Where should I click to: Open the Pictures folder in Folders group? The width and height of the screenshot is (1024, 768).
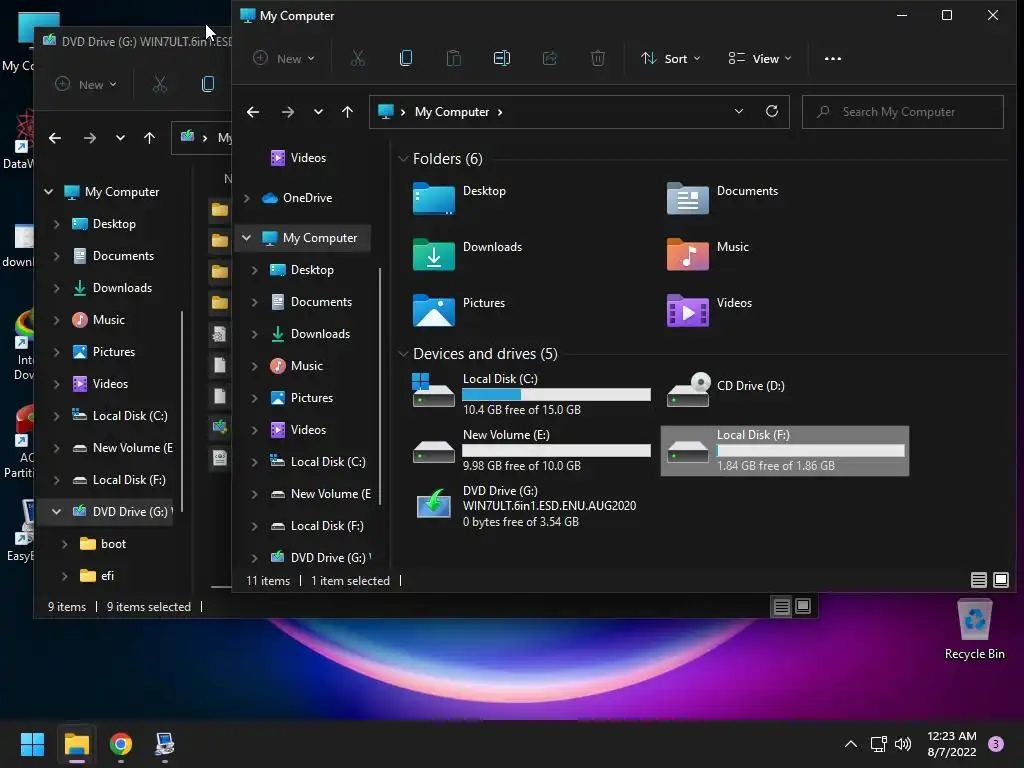[459, 310]
